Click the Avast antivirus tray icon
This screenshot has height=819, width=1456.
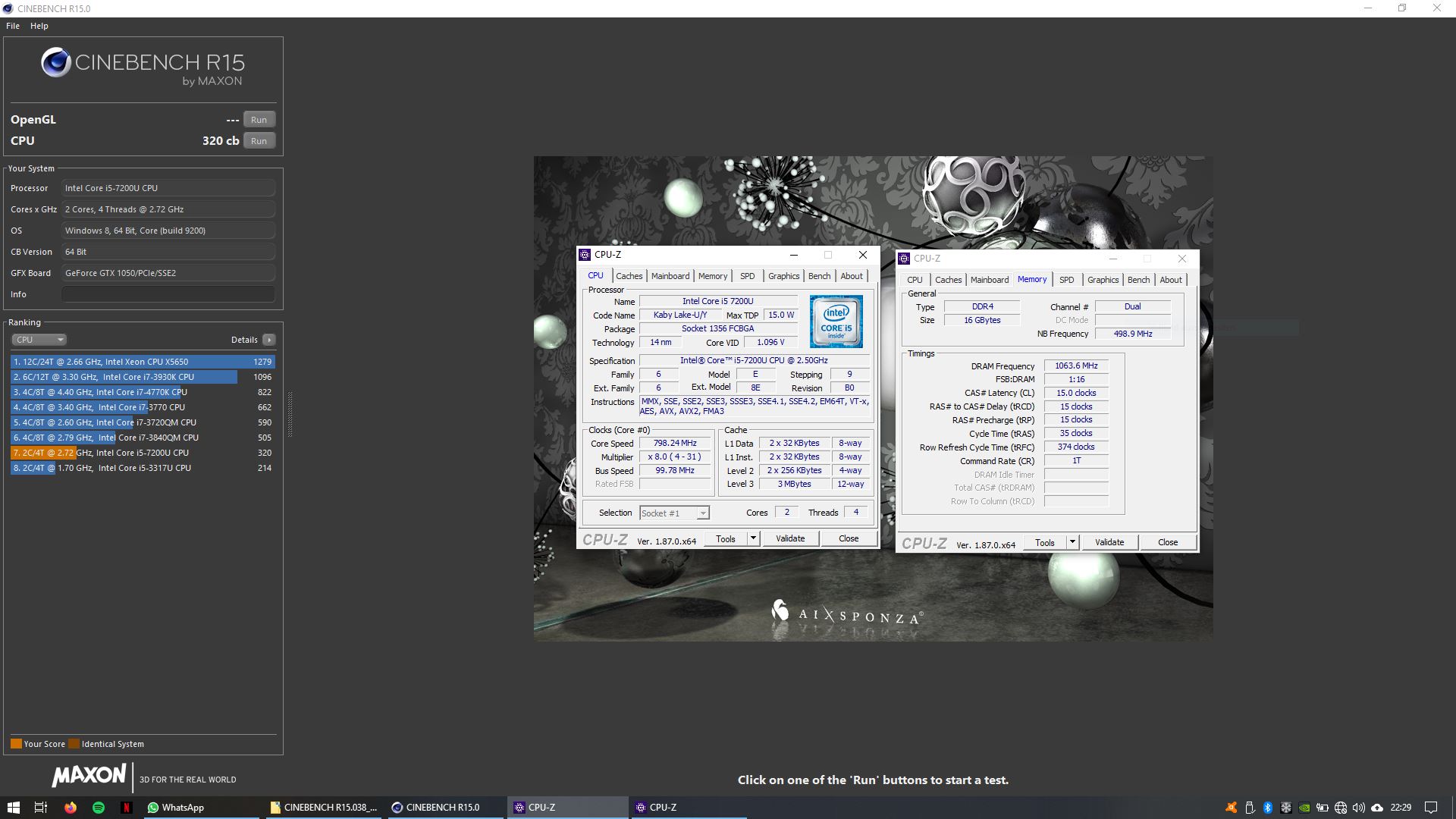pos(1232,808)
